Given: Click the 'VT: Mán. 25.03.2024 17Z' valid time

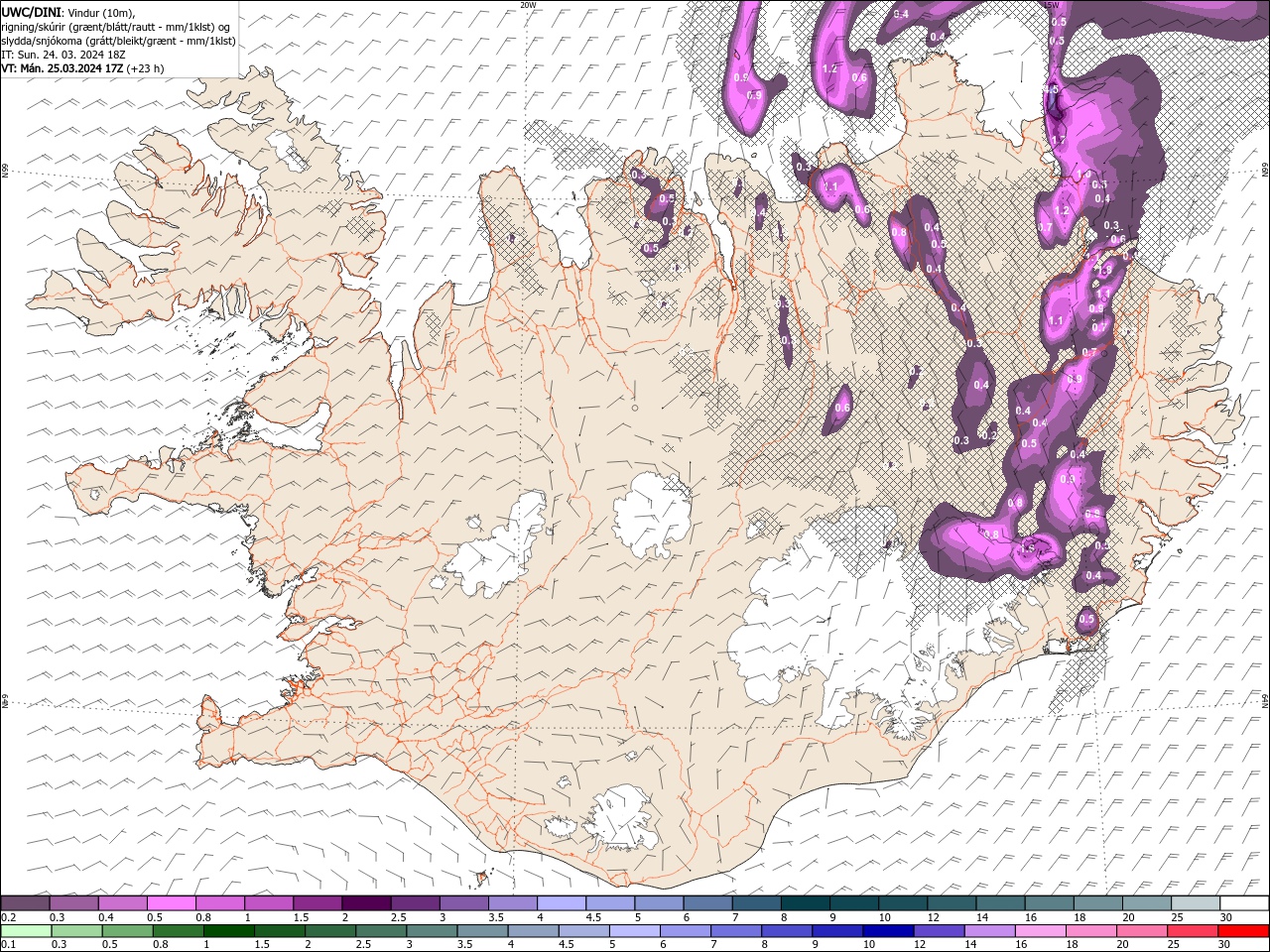Looking at the screenshot, I should click(x=63, y=68).
